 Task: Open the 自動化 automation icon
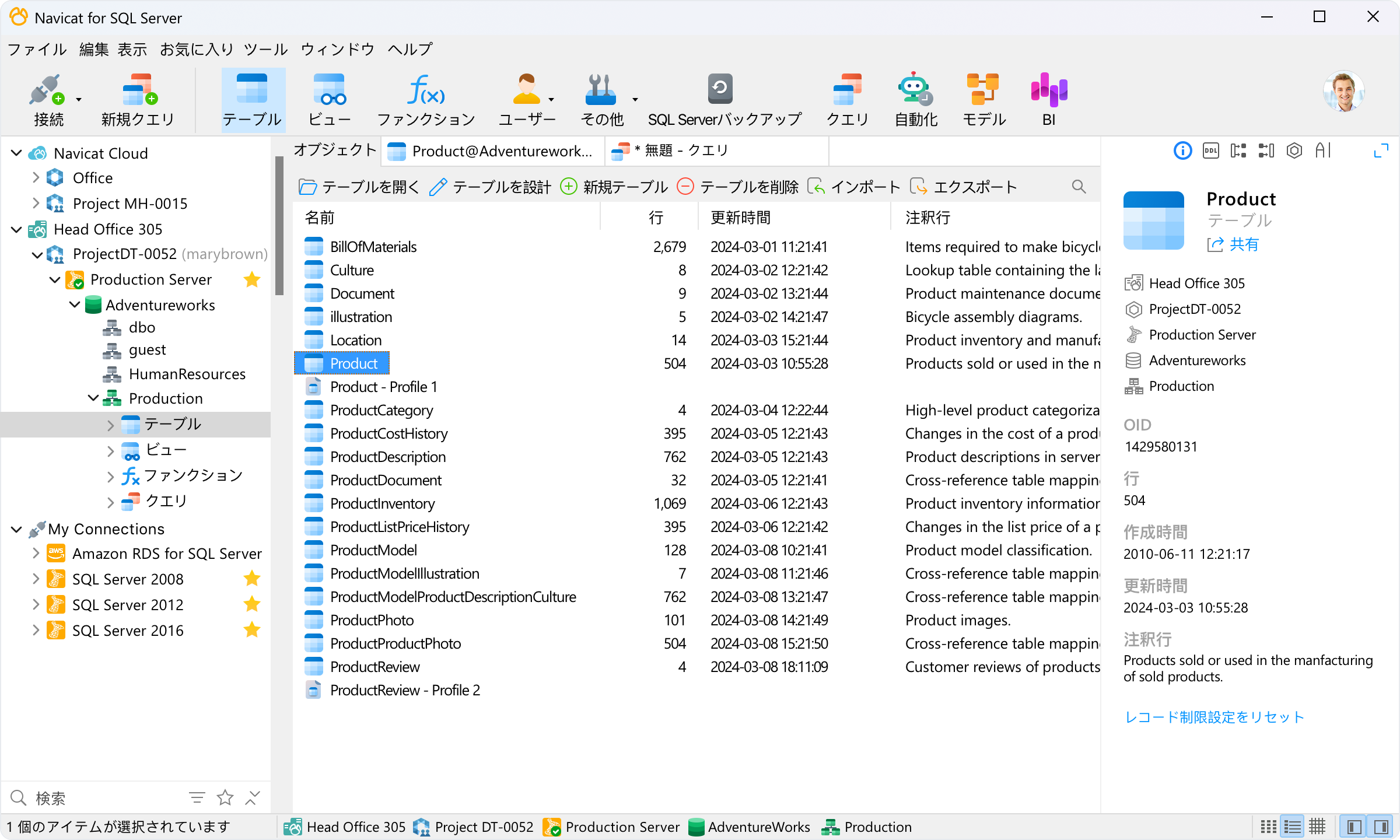pyautogui.click(x=916, y=100)
